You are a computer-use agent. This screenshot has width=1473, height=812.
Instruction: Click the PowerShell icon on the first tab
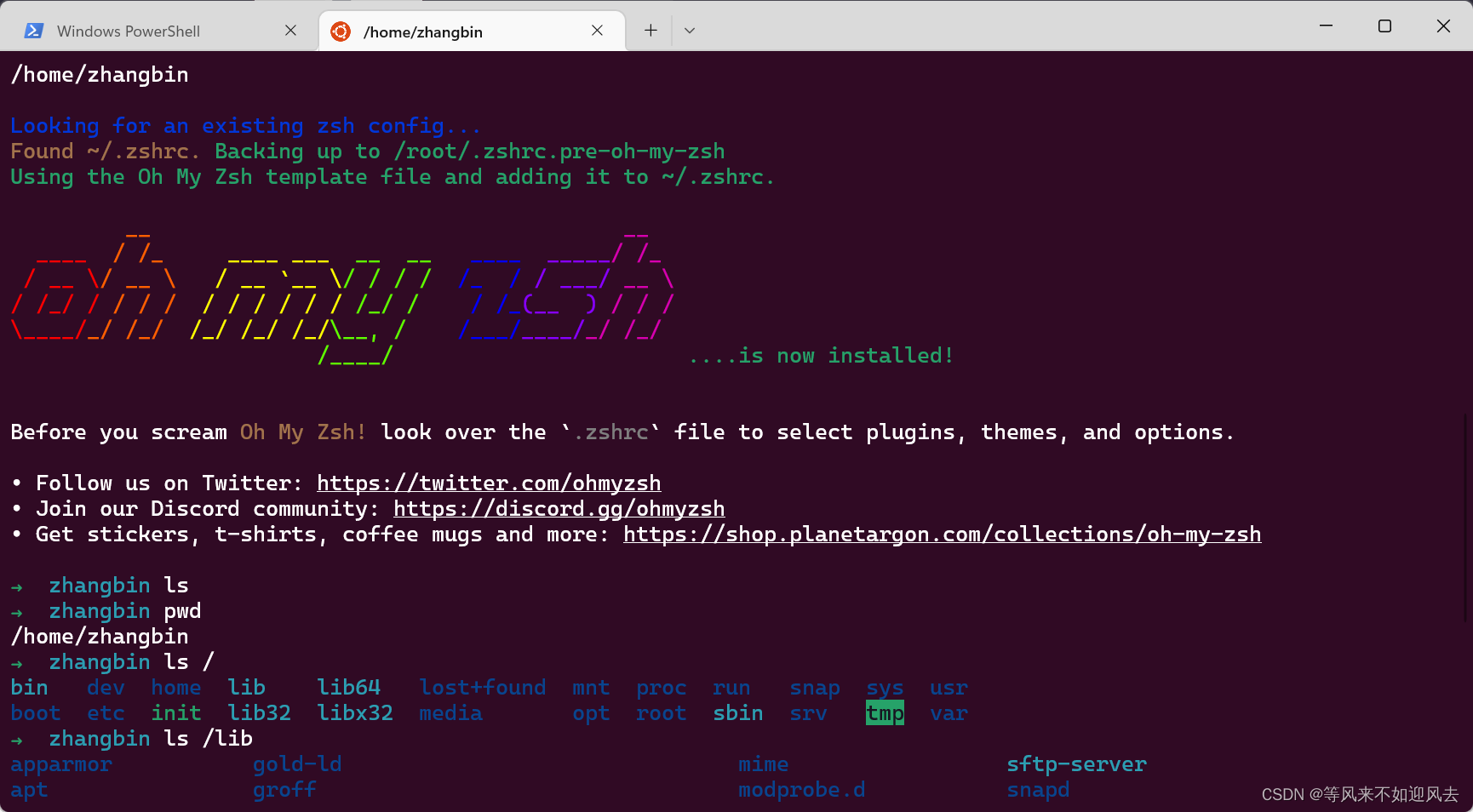33,31
